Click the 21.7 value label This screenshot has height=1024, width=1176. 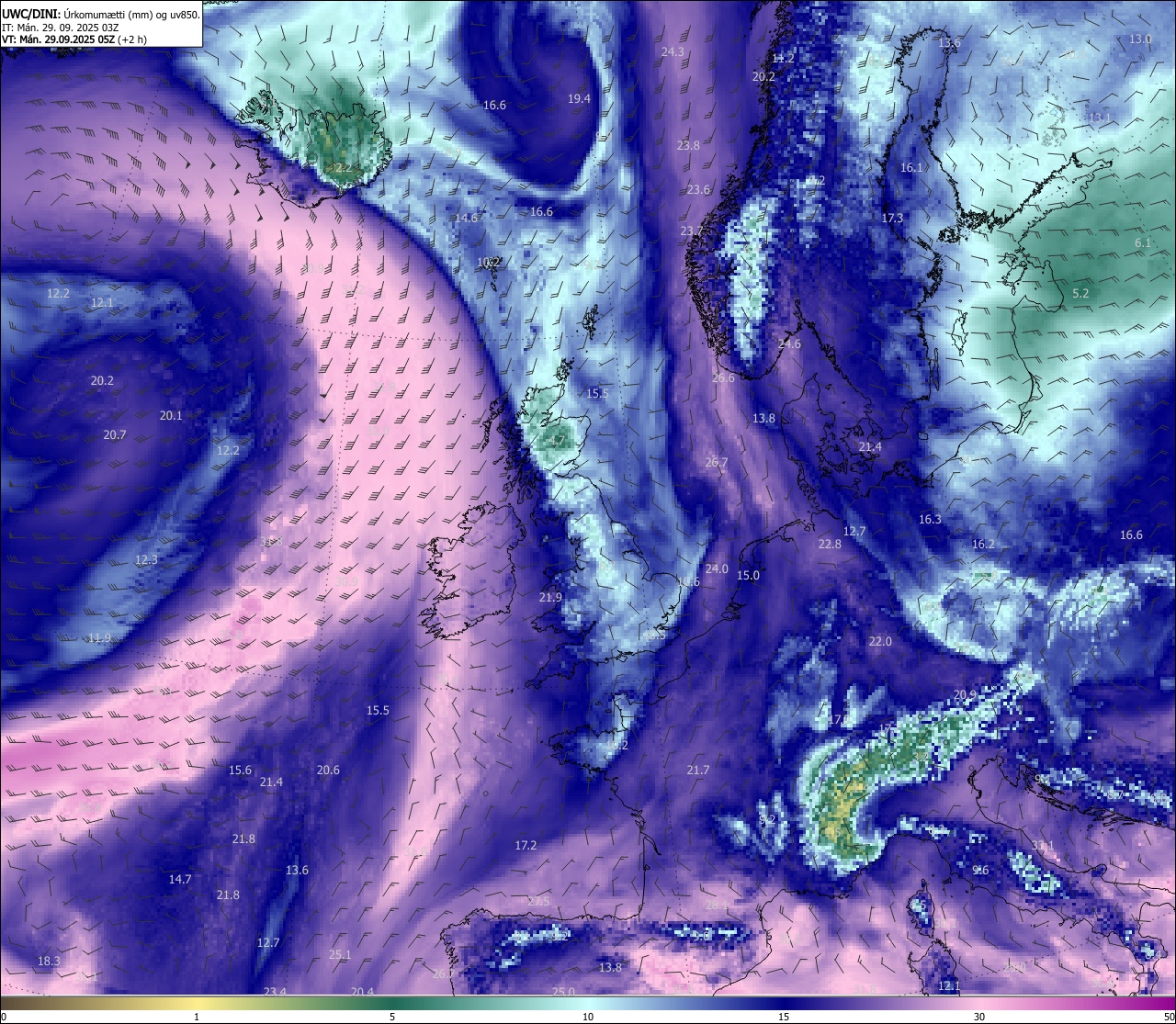(x=697, y=770)
